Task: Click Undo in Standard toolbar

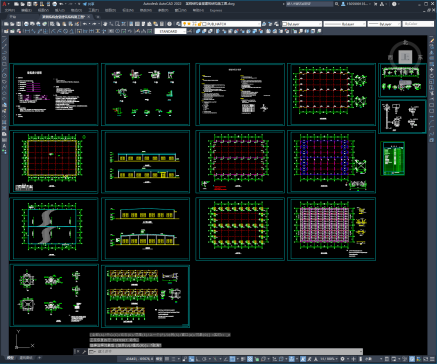Action: 85,24
